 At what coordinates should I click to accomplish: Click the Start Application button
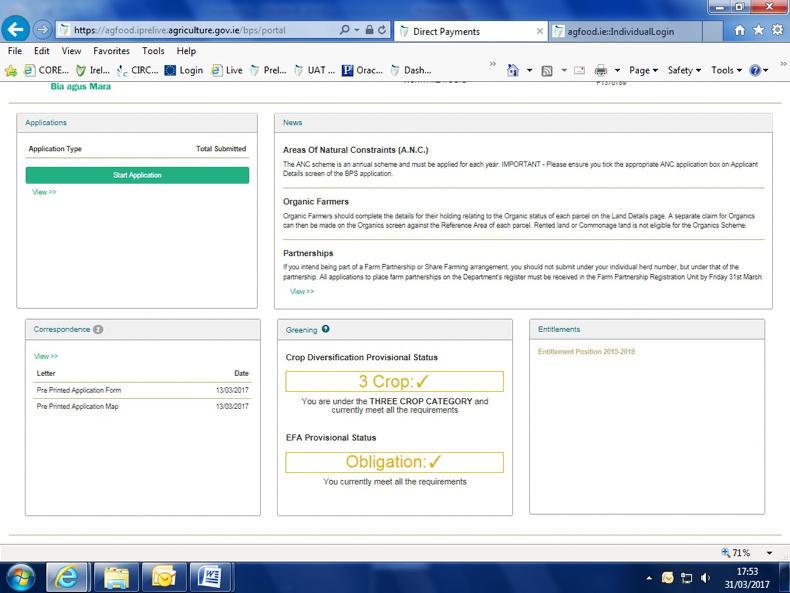click(137, 175)
